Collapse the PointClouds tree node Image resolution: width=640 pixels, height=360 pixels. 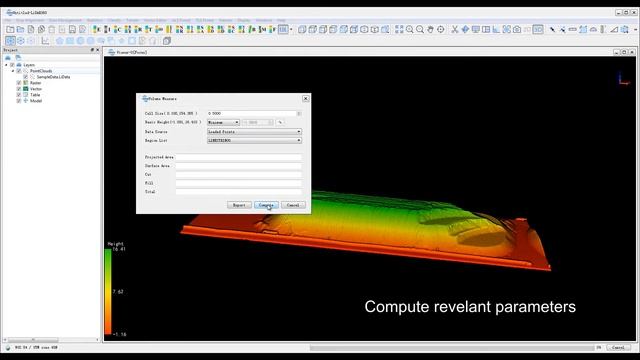[13, 71]
